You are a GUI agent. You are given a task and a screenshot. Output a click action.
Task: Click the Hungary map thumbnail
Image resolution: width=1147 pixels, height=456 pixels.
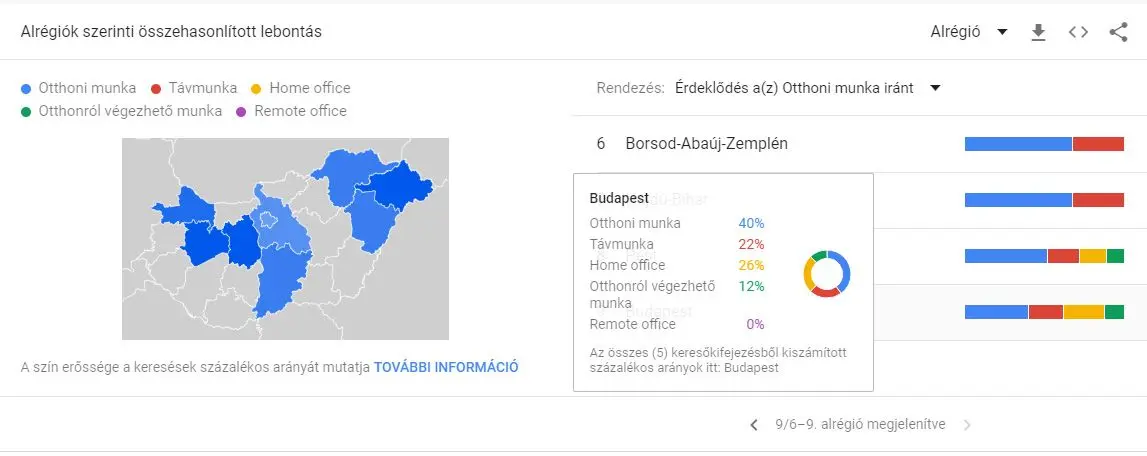click(x=285, y=239)
